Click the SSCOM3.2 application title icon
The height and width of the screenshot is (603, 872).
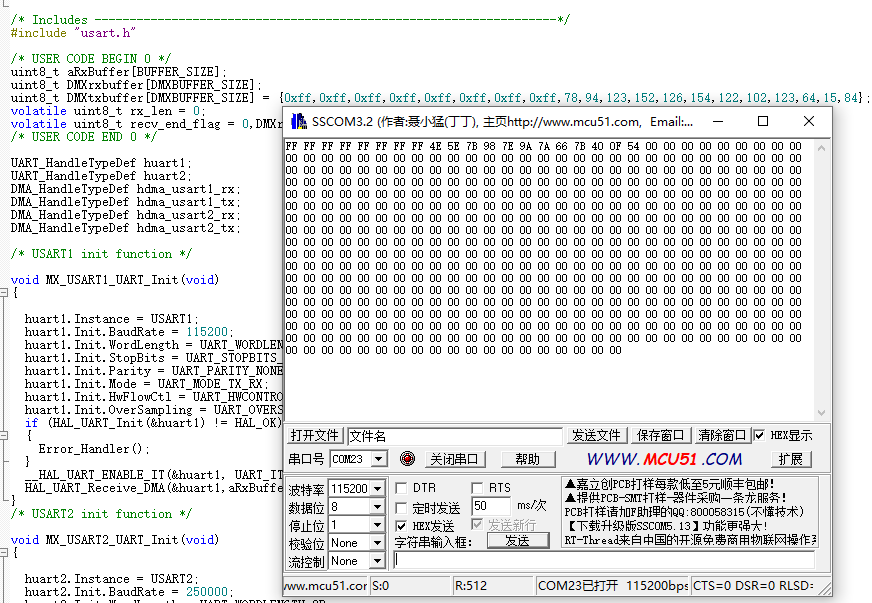[299, 121]
